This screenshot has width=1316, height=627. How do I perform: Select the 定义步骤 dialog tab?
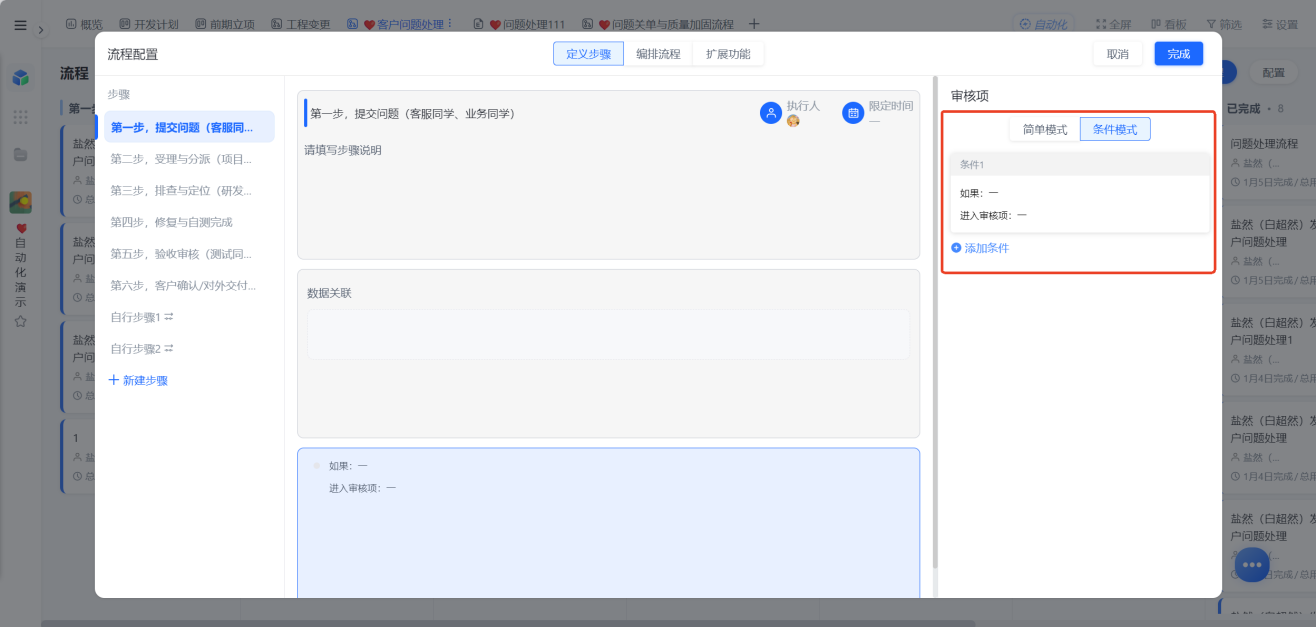tap(588, 54)
